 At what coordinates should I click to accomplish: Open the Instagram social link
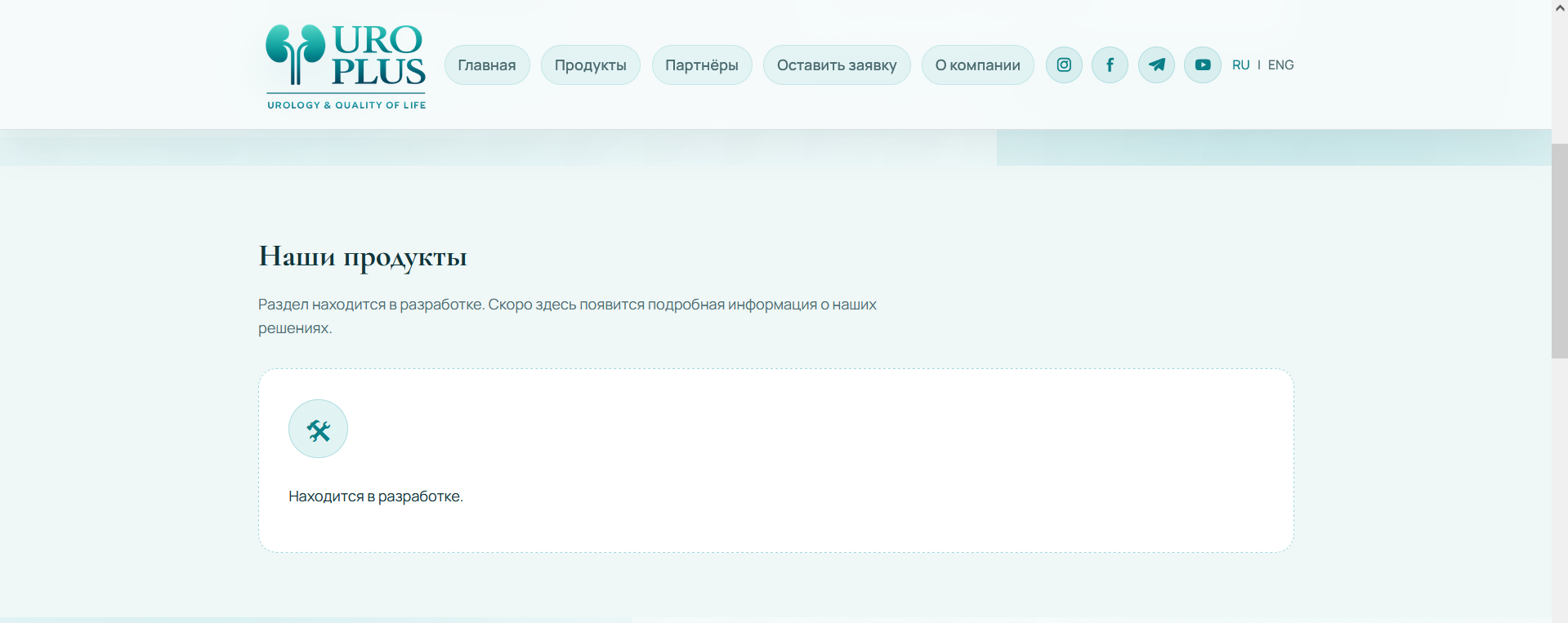click(x=1064, y=65)
